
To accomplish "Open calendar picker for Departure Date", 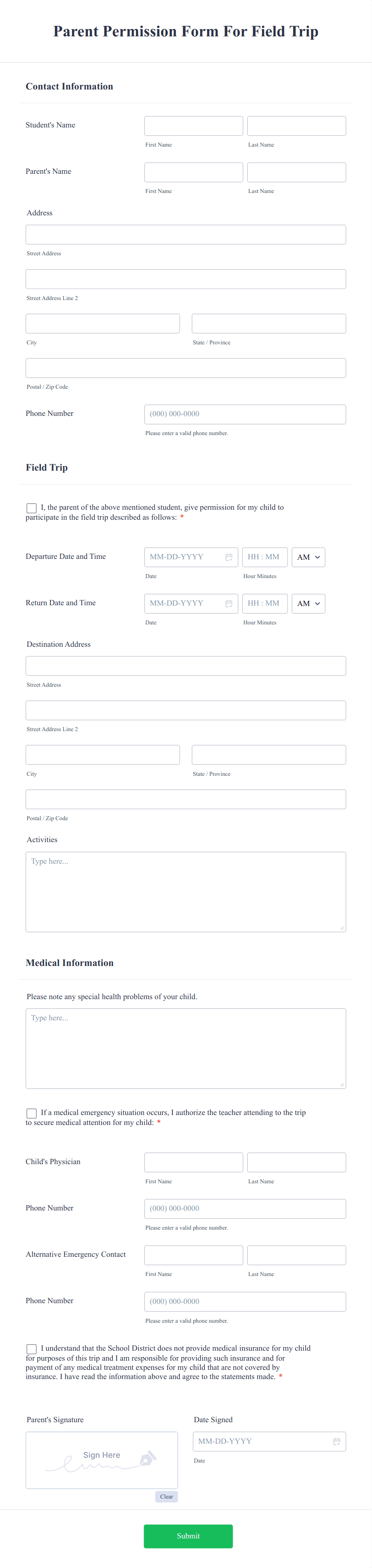I will pyautogui.click(x=229, y=557).
